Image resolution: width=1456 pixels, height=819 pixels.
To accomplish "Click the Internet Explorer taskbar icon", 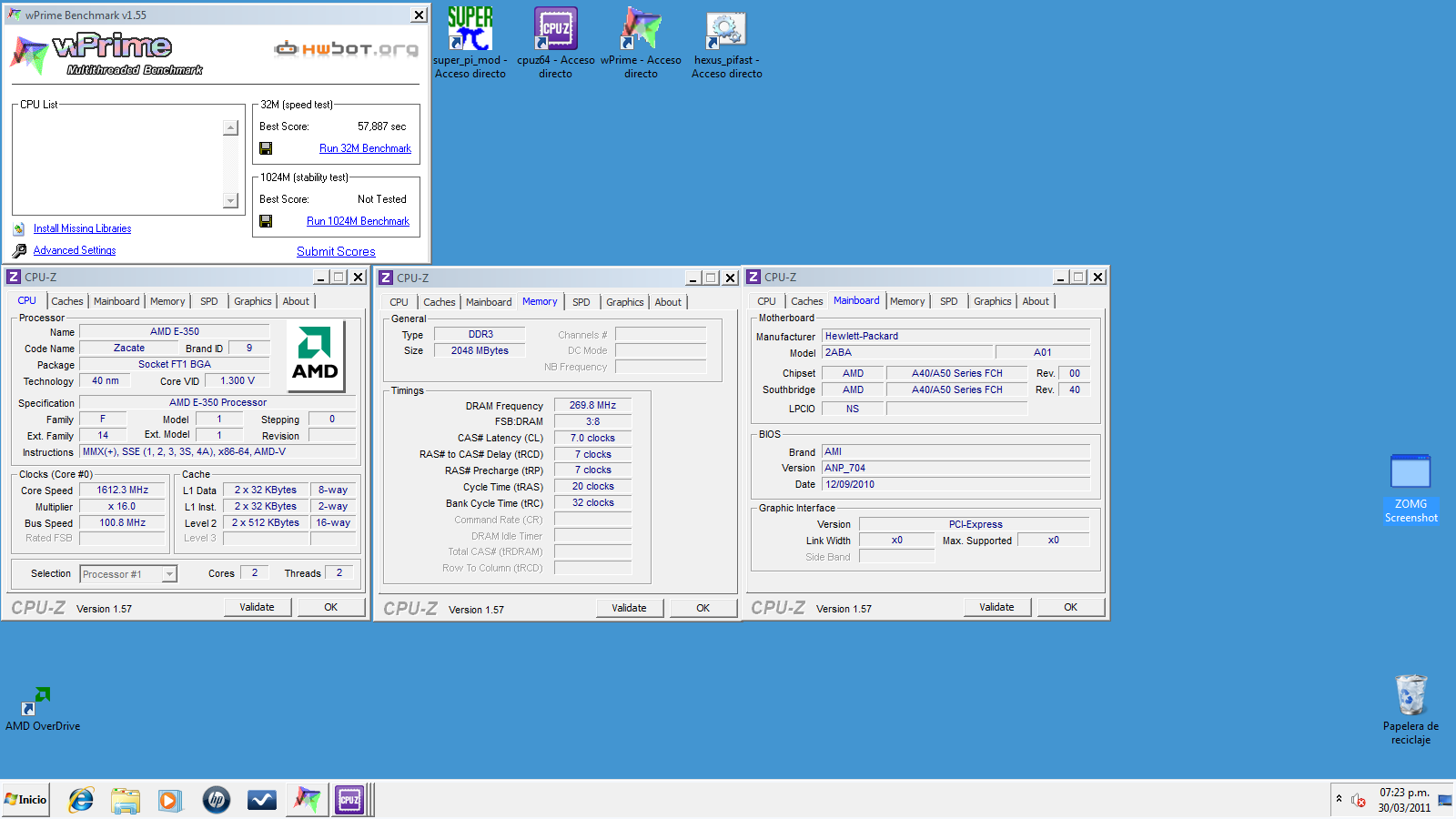I will pos(82,800).
